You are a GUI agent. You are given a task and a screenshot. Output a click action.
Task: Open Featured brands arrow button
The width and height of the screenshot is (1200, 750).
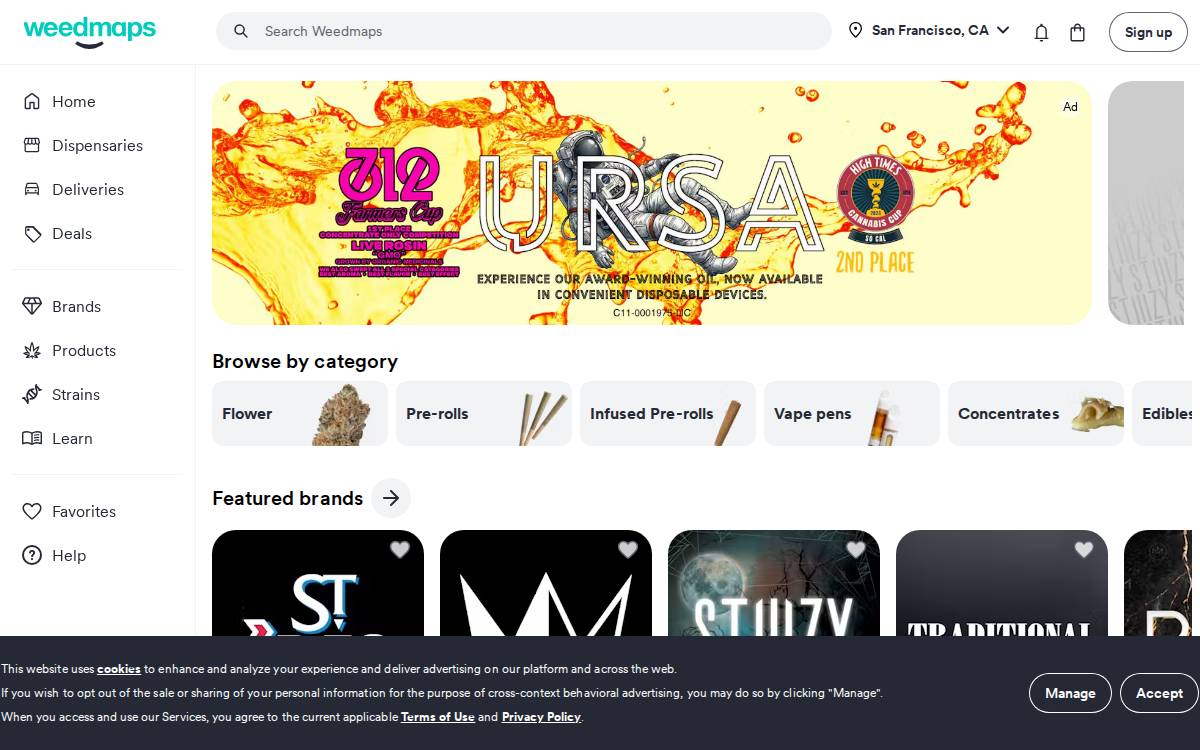(x=391, y=498)
